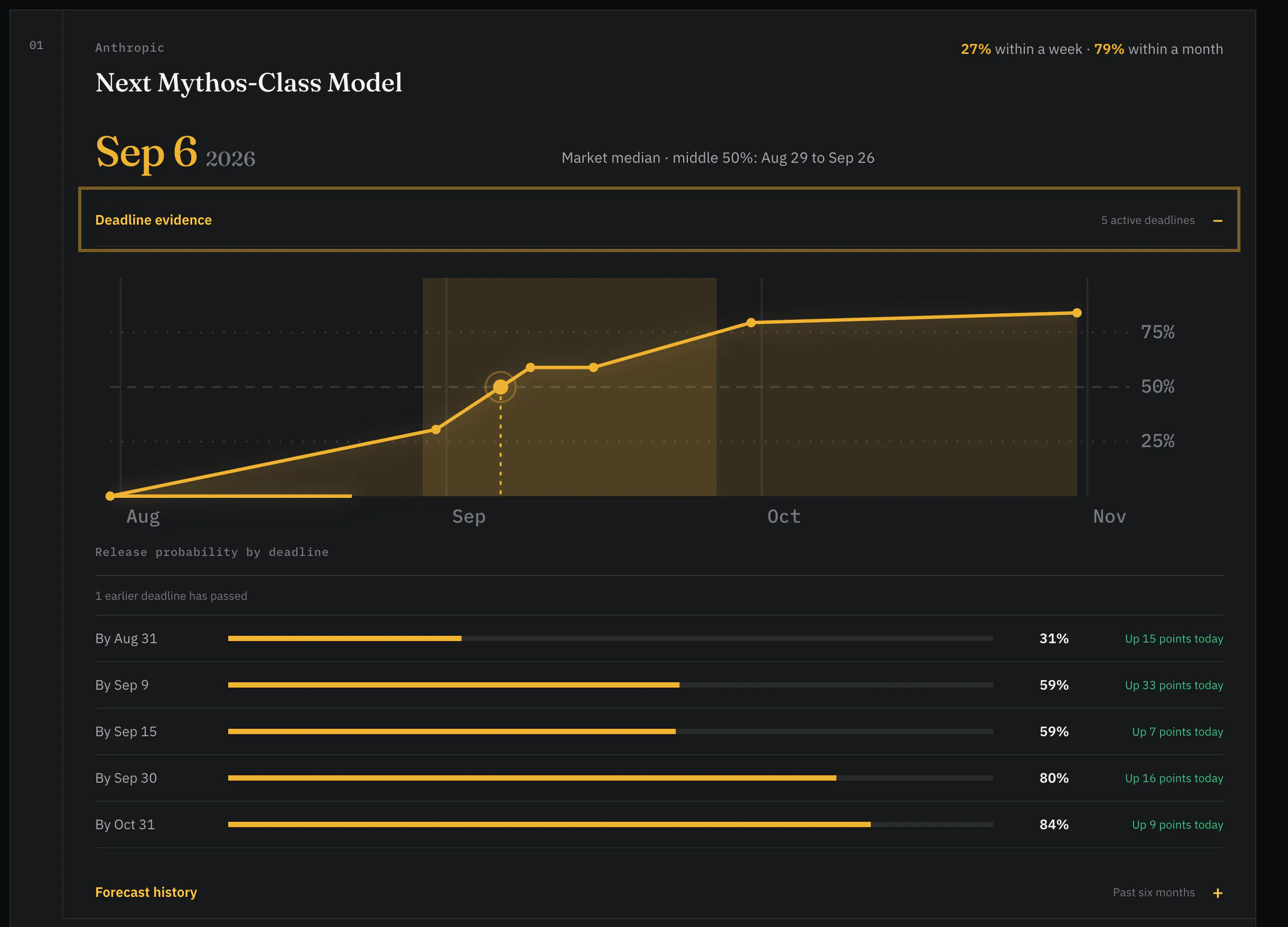Click 'Up 16 points today' text
This screenshot has height=927, width=1288.
point(1174,778)
